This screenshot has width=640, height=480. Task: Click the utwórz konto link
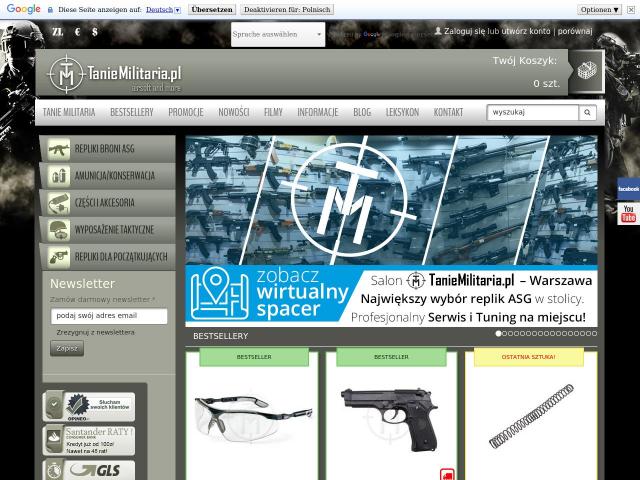(x=525, y=31)
